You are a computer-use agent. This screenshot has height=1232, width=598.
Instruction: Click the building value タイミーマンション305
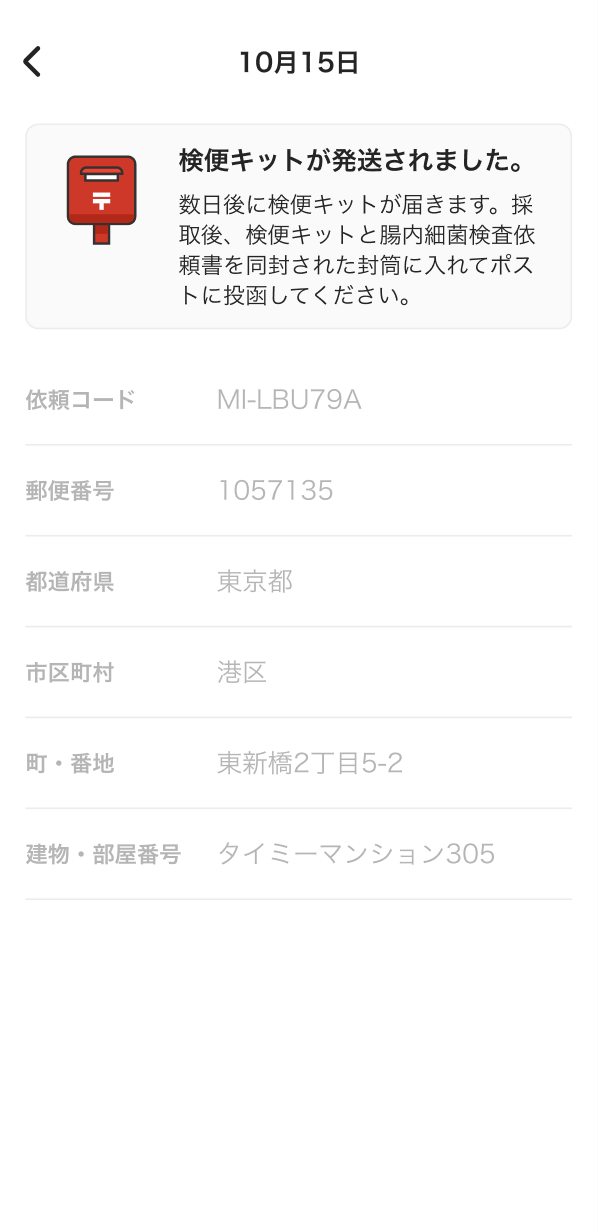356,854
